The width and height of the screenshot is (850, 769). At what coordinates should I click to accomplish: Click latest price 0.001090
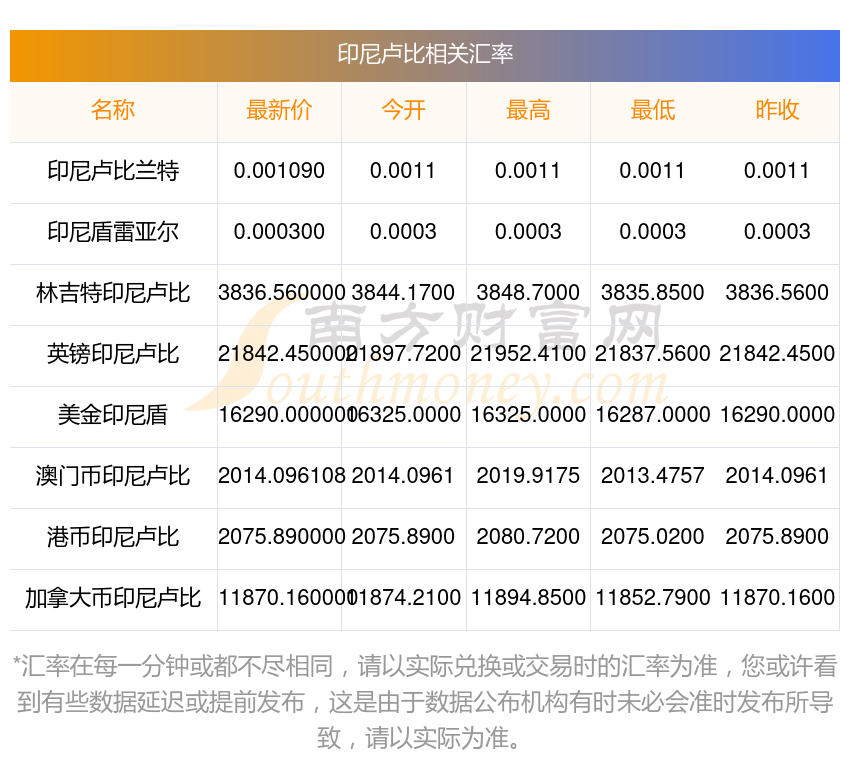[279, 171]
